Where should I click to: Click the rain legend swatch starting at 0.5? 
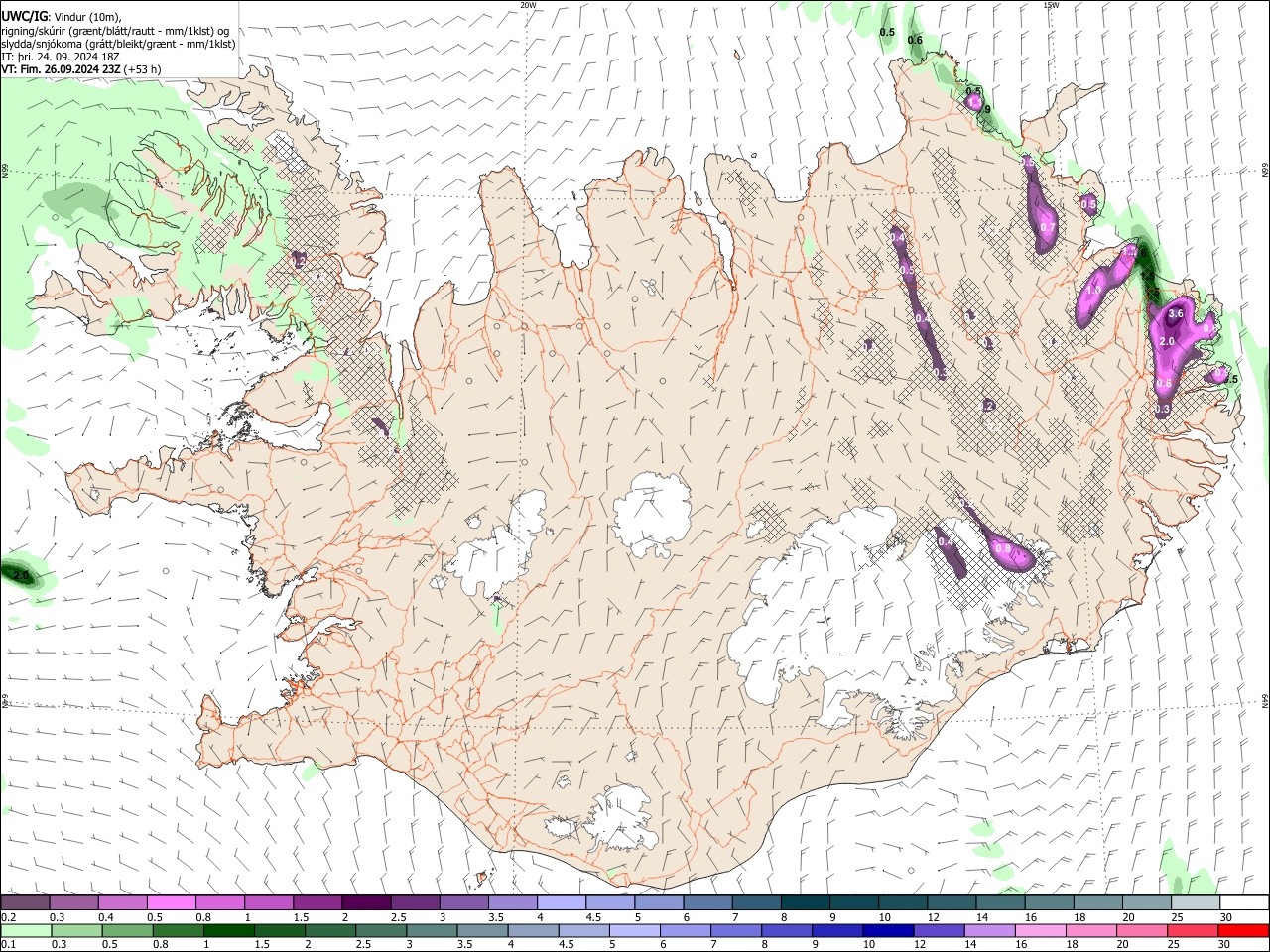(x=128, y=930)
